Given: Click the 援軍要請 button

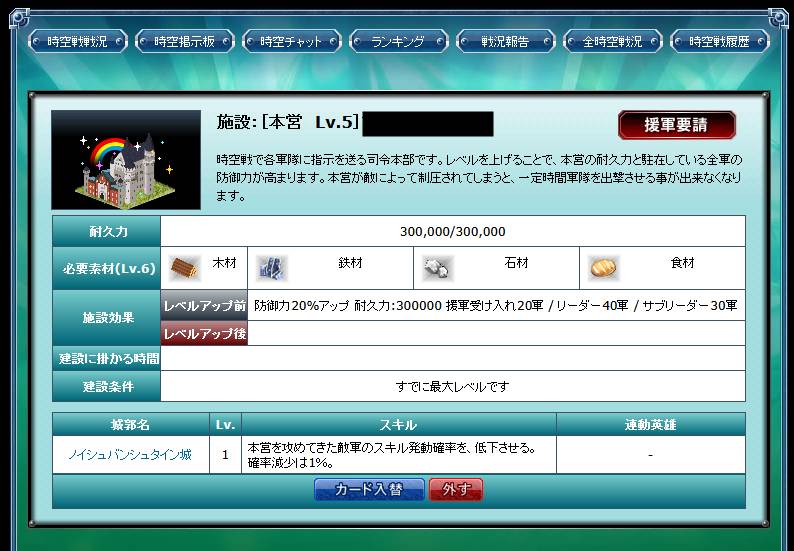Looking at the screenshot, I should click(677, 125).
